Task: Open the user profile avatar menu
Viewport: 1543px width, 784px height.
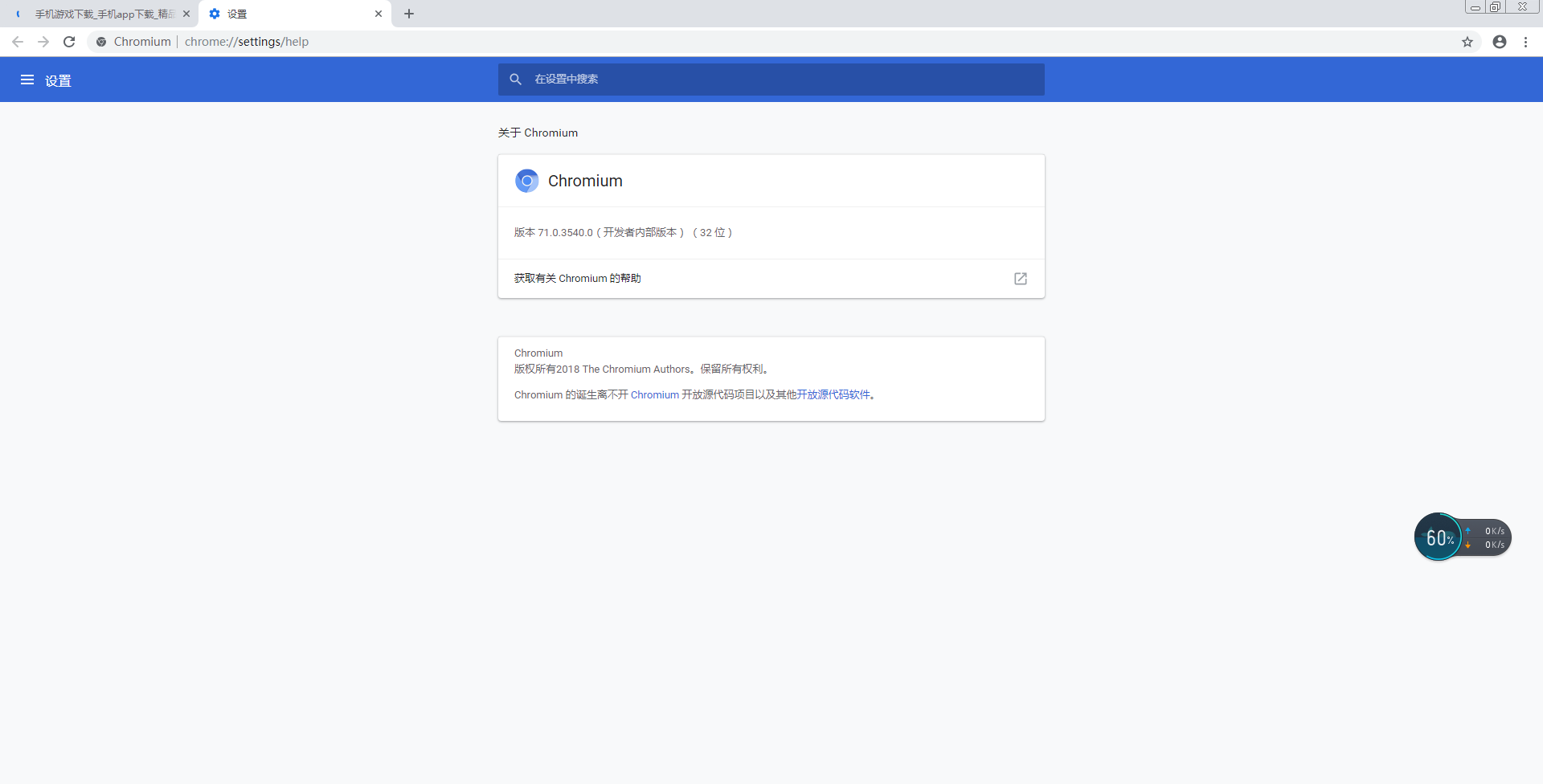Action: [1500, 42]
